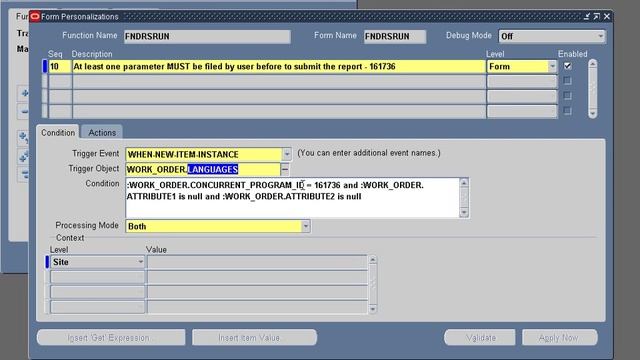The width and height of the screenshot is (640, 360).
Task: Tick Enabled checkbox in second rule row
Action: pyautogui.click(x=567, y=81)
